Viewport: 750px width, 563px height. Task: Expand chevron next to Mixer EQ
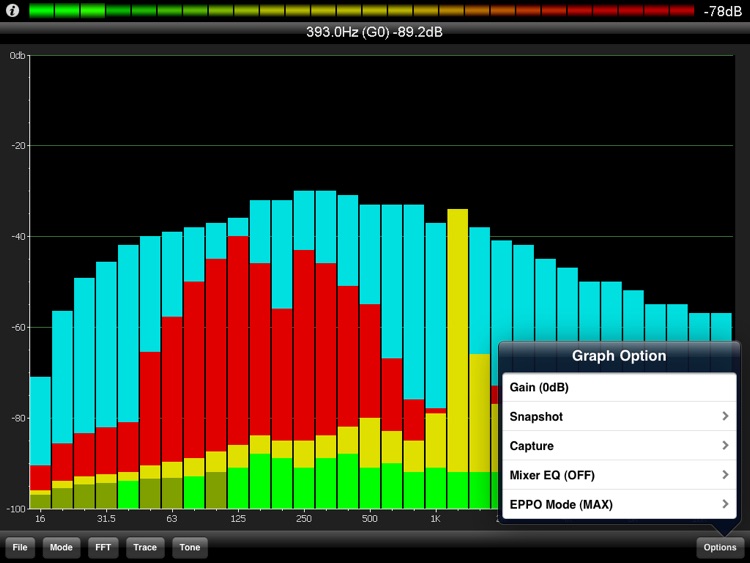tap(725, 475)
